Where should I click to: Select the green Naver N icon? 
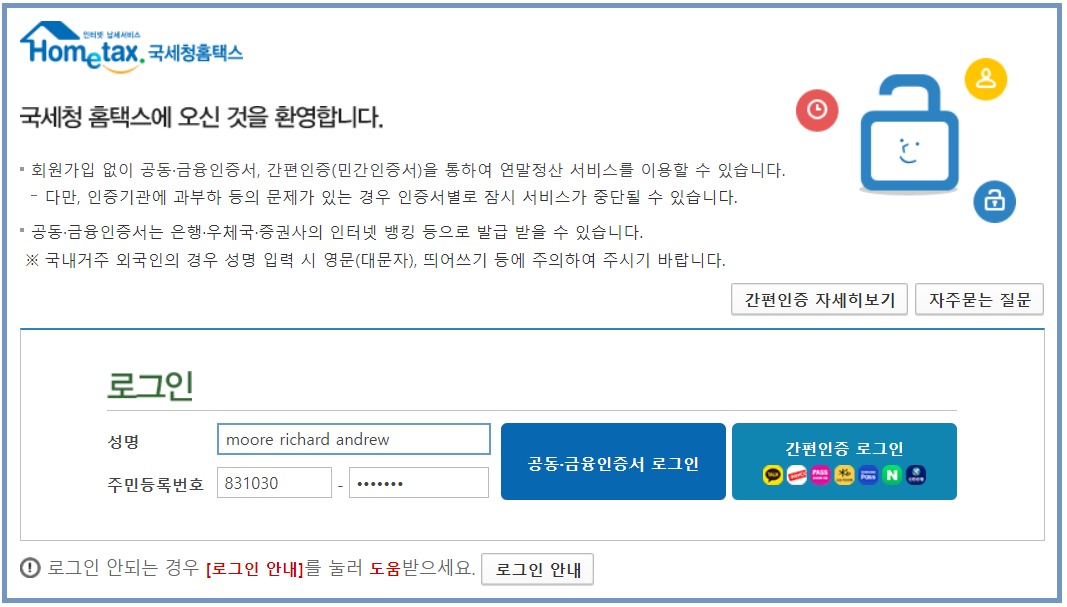click(892, 474)
